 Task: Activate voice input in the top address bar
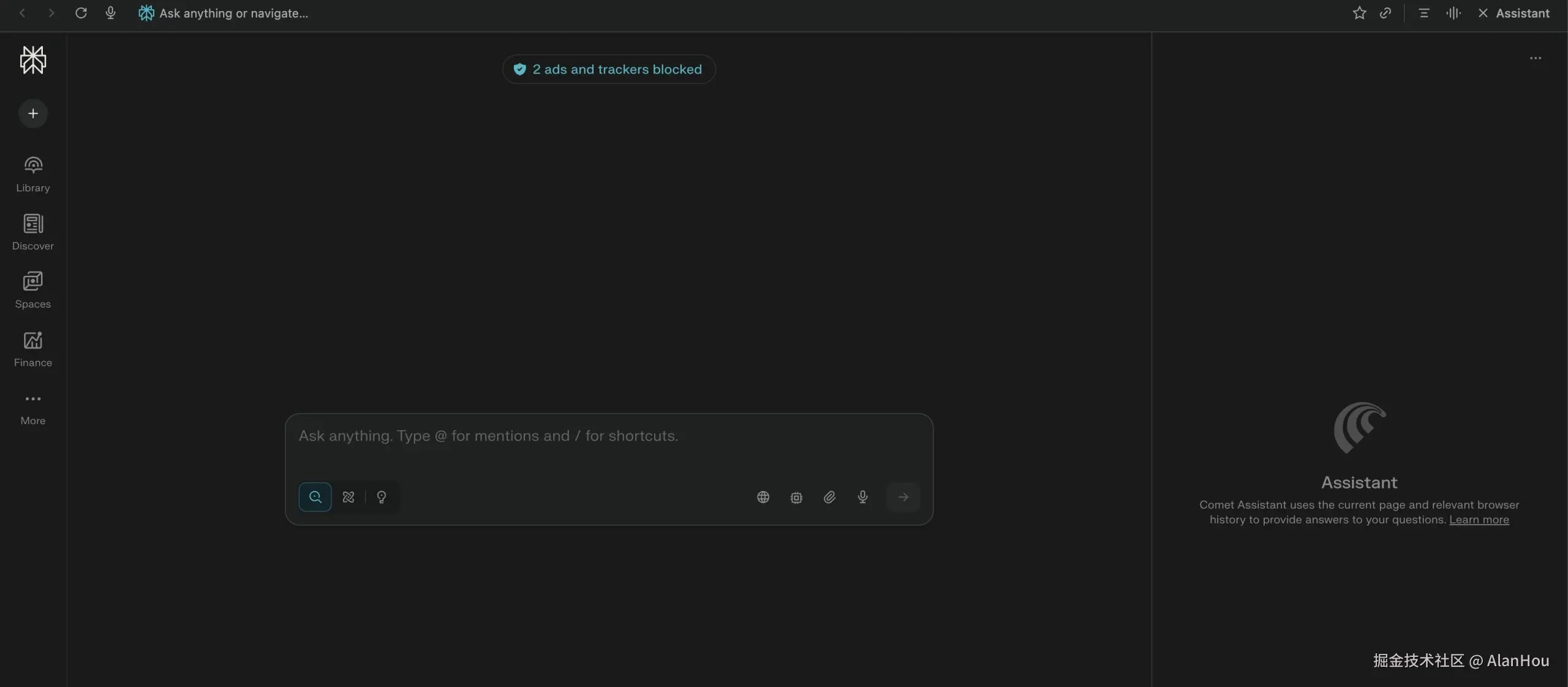point(110,13)
